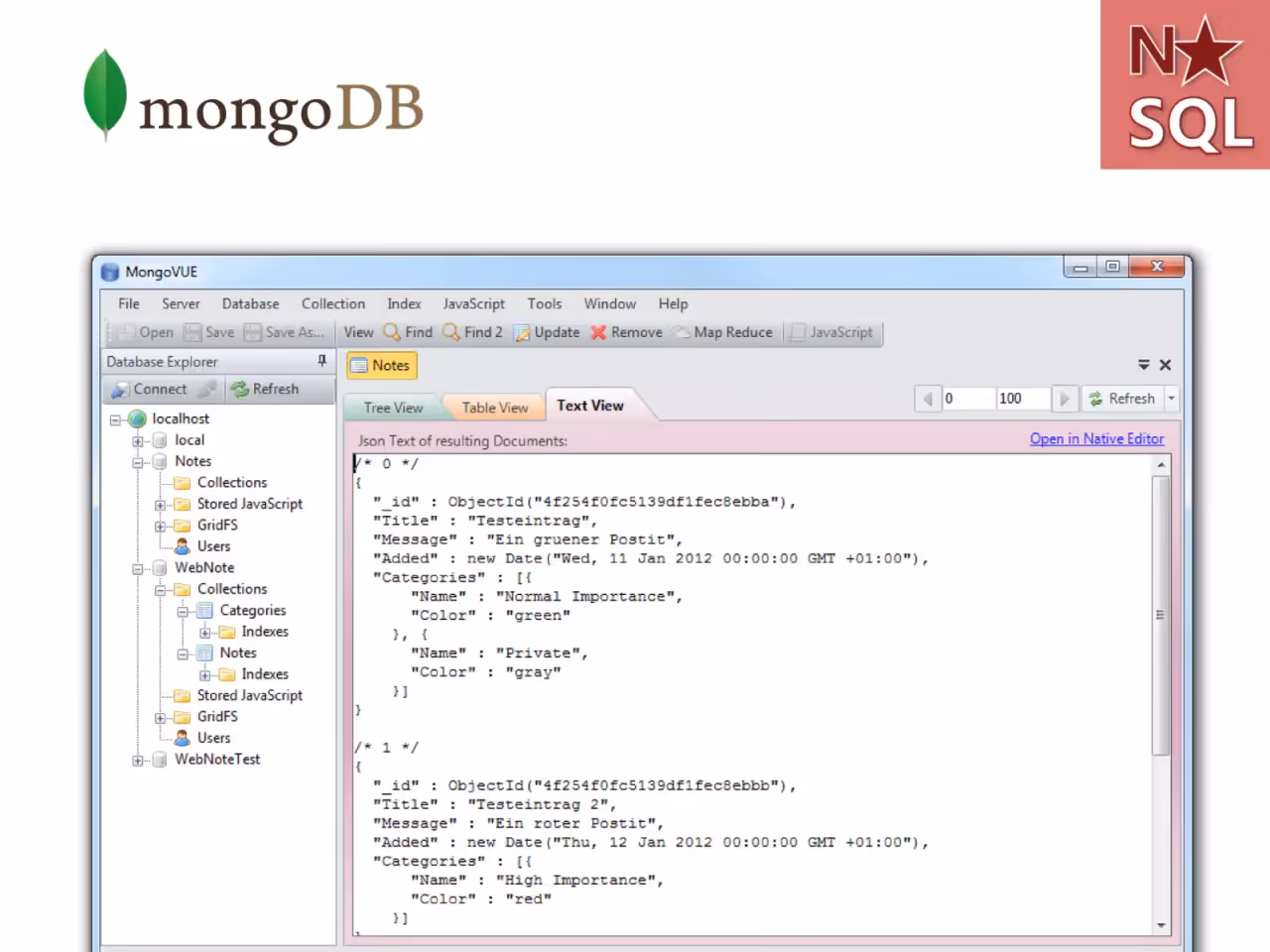Click the limit field showing 100
The width and height of the screenshot is (1270, 952).
(x=1023, y=398)
